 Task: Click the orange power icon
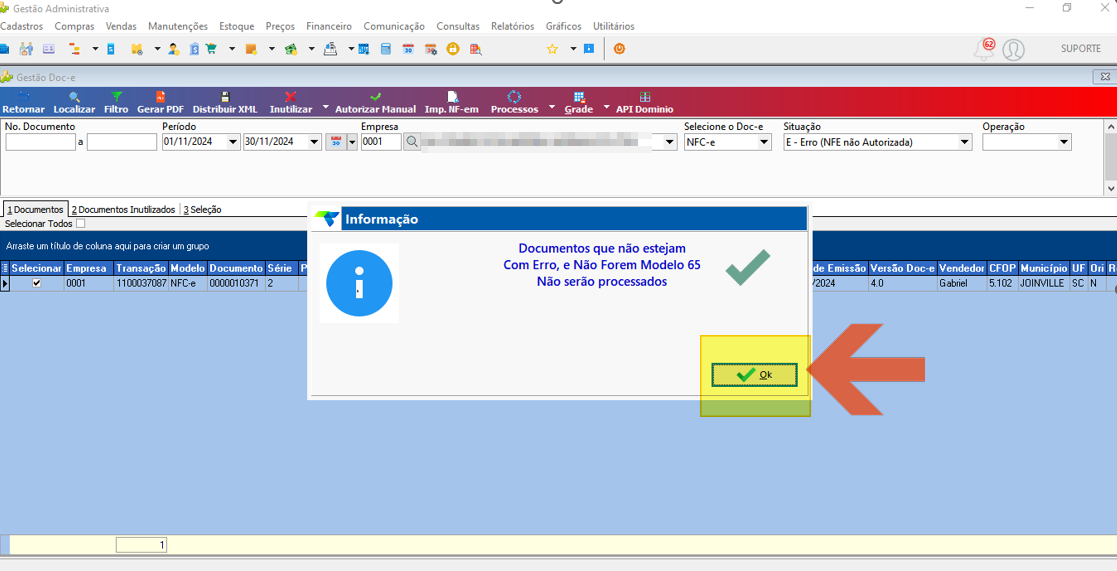coord(619,49)
